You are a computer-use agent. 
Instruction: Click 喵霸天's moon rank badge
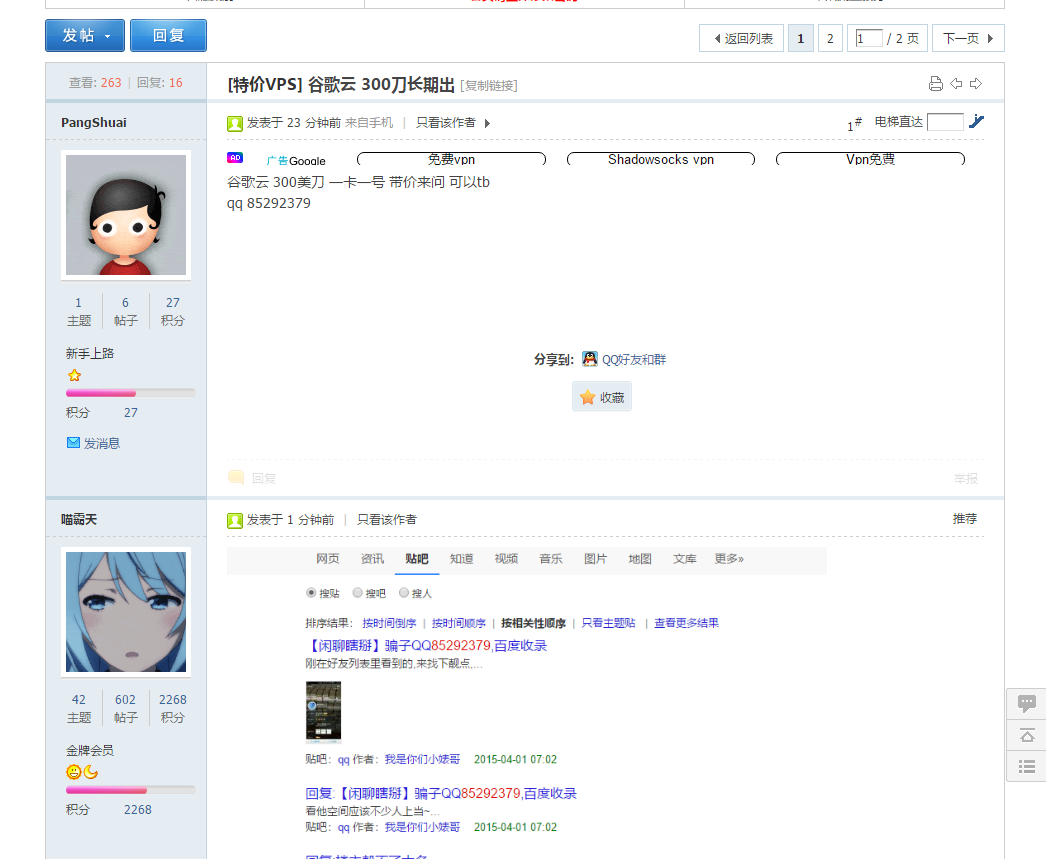[x=91, y=772]
